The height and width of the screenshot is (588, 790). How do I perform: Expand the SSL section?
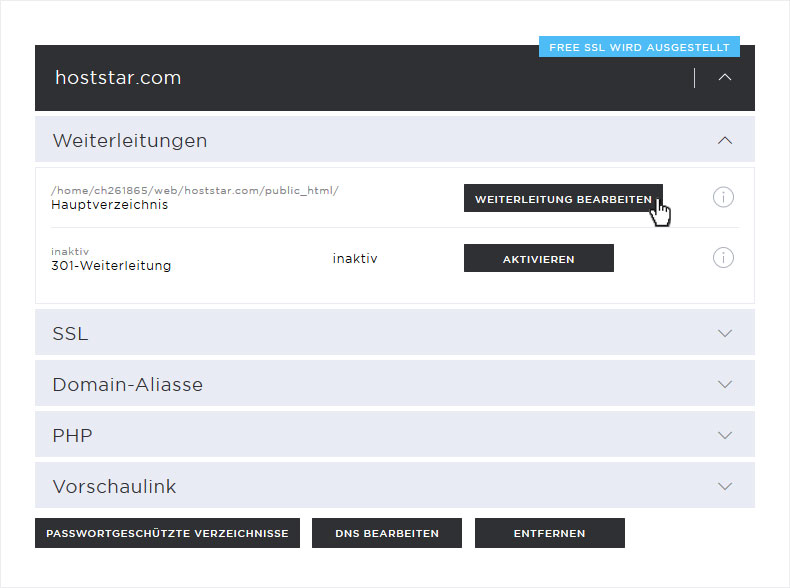pos(725,333)
